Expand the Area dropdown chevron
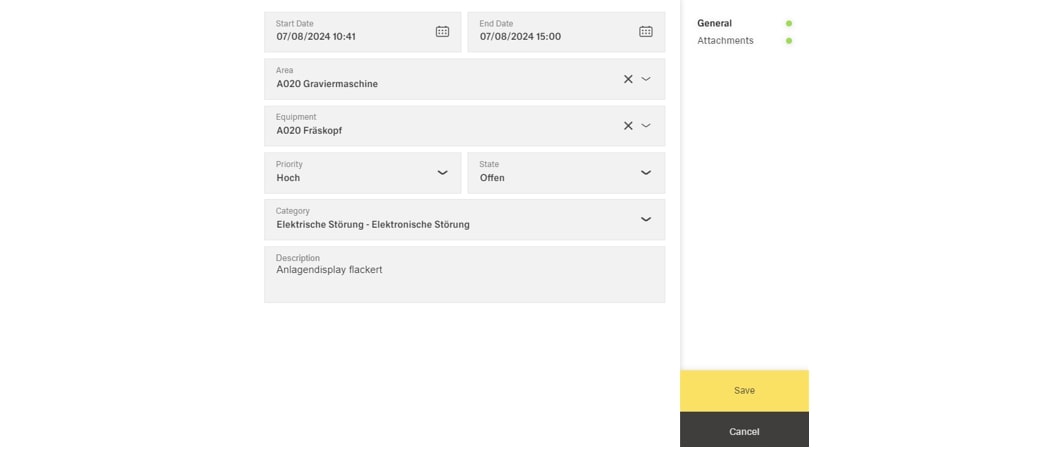Viewport: 1042px width, 457px height. [646, 79]
